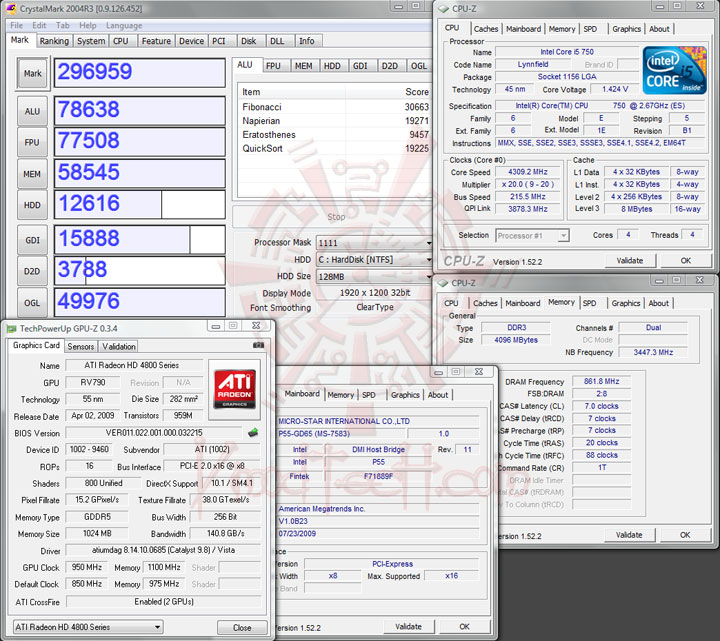Image resolution: width=720 pixels, height=641 pixels.
Task: Click Validate in the Memory CPU-Z window
Action: (x=629, y=535)
